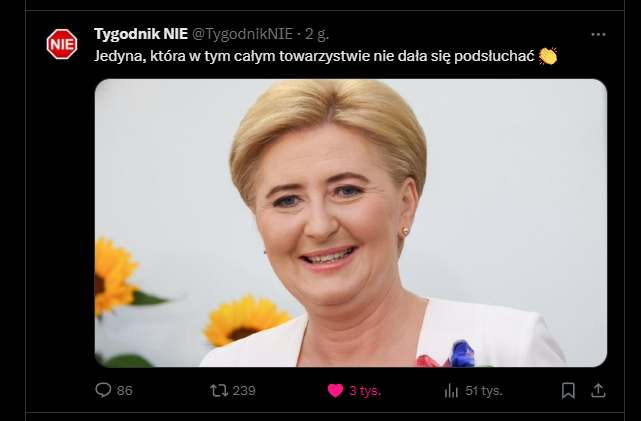Click the '51 tys.' views count
This screenshot has height=421, width=641.
(x=484, y=391)
